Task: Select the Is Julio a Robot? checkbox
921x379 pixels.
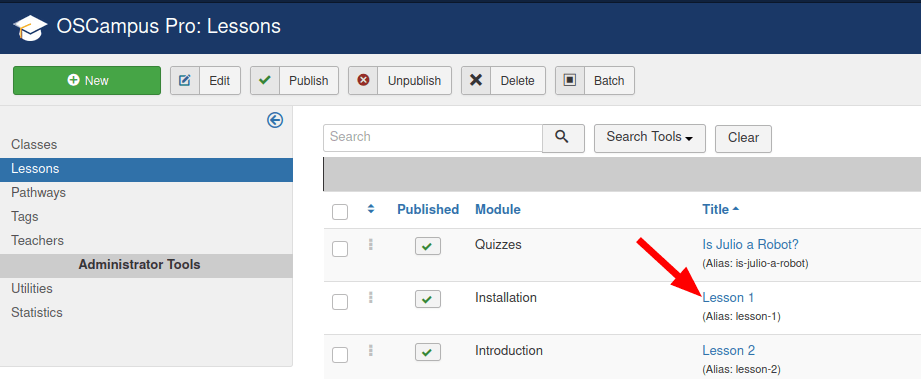Action: [x=340, y=249]
